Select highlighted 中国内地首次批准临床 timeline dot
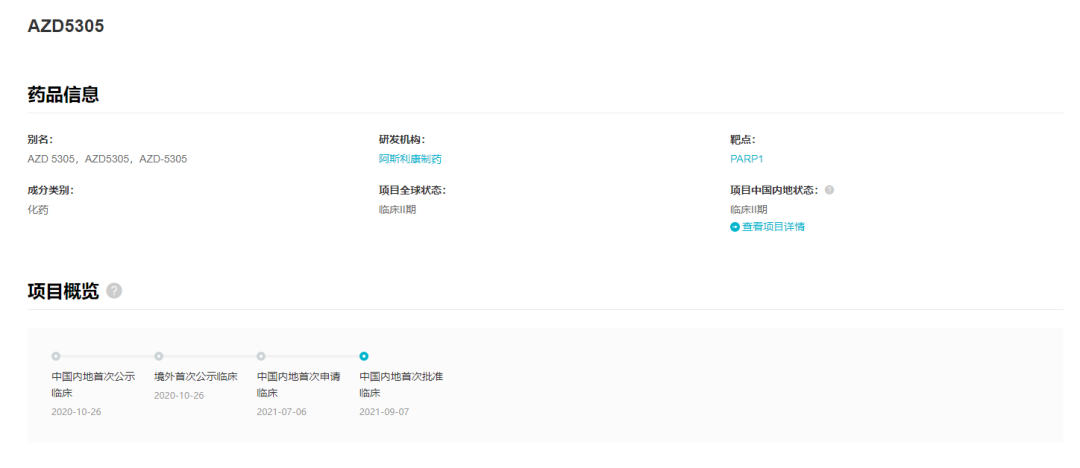The height and width of the screenshot is (468, 1080). tap(364, 356)
